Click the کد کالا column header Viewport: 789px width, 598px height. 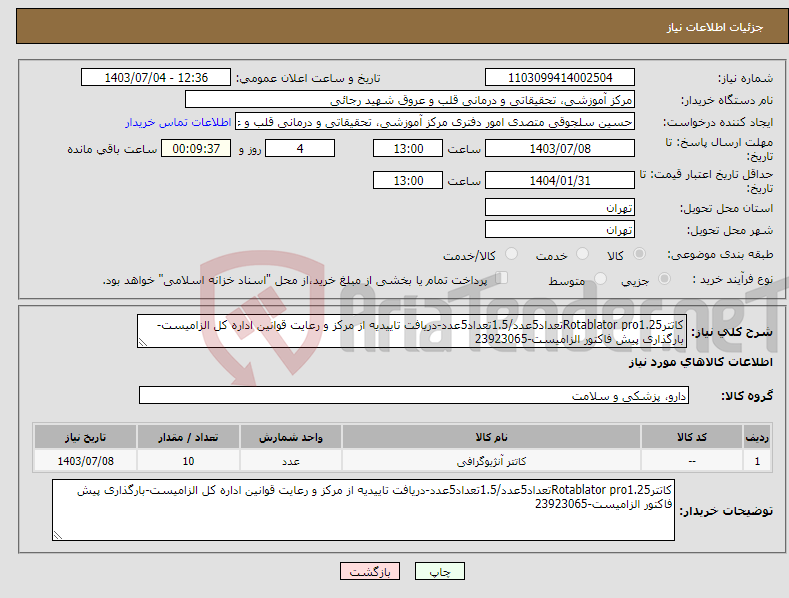(x=692, y=437)
